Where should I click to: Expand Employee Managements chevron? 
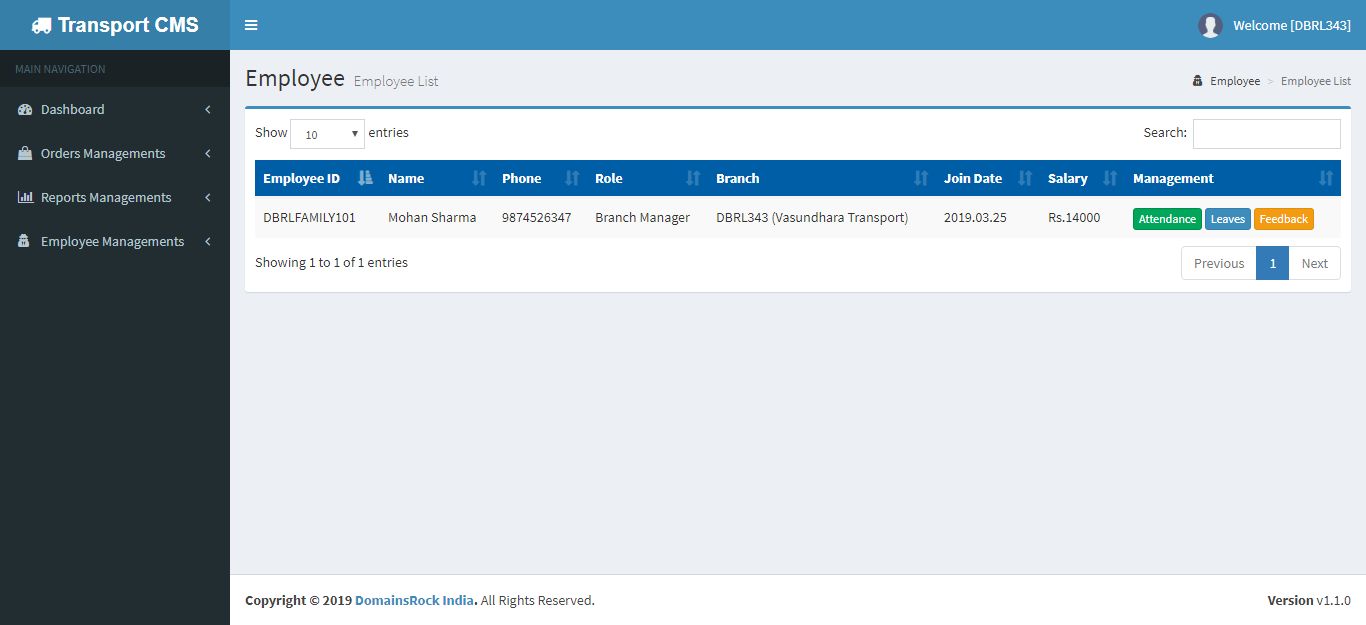208,241
